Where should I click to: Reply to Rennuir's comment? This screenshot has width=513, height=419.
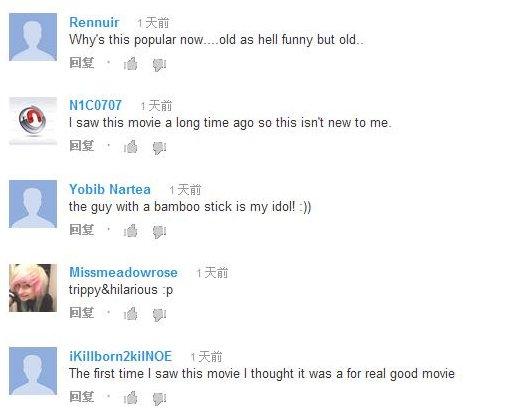point(82,63)
